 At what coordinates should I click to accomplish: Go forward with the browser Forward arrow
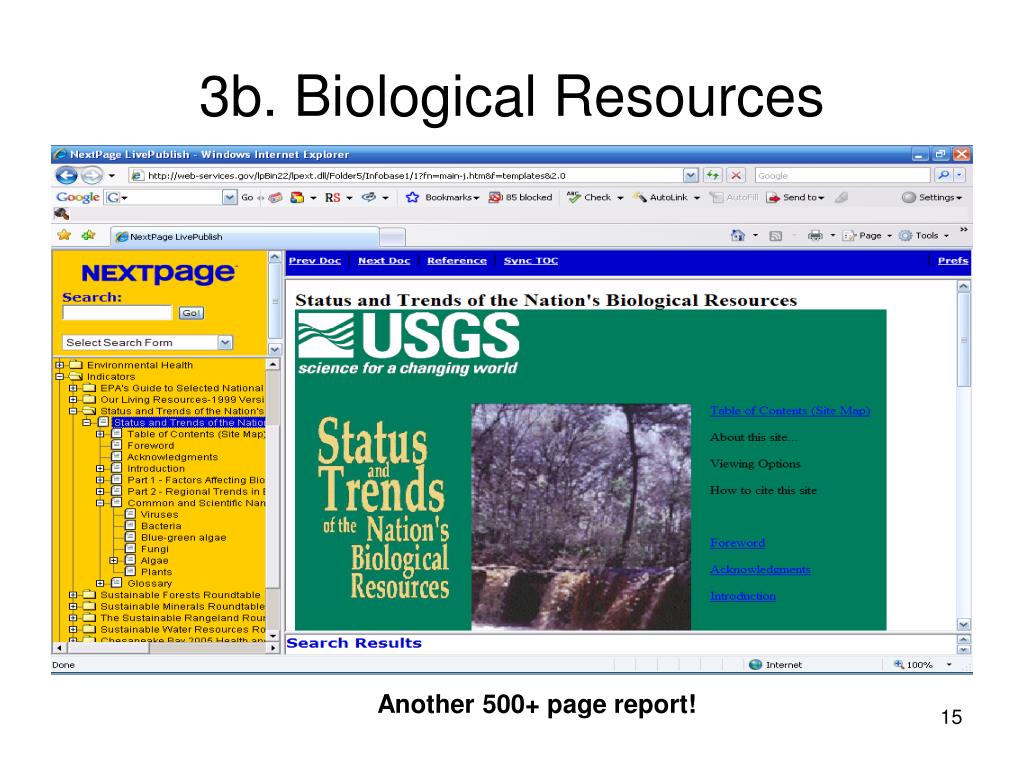tap(92, 175)
